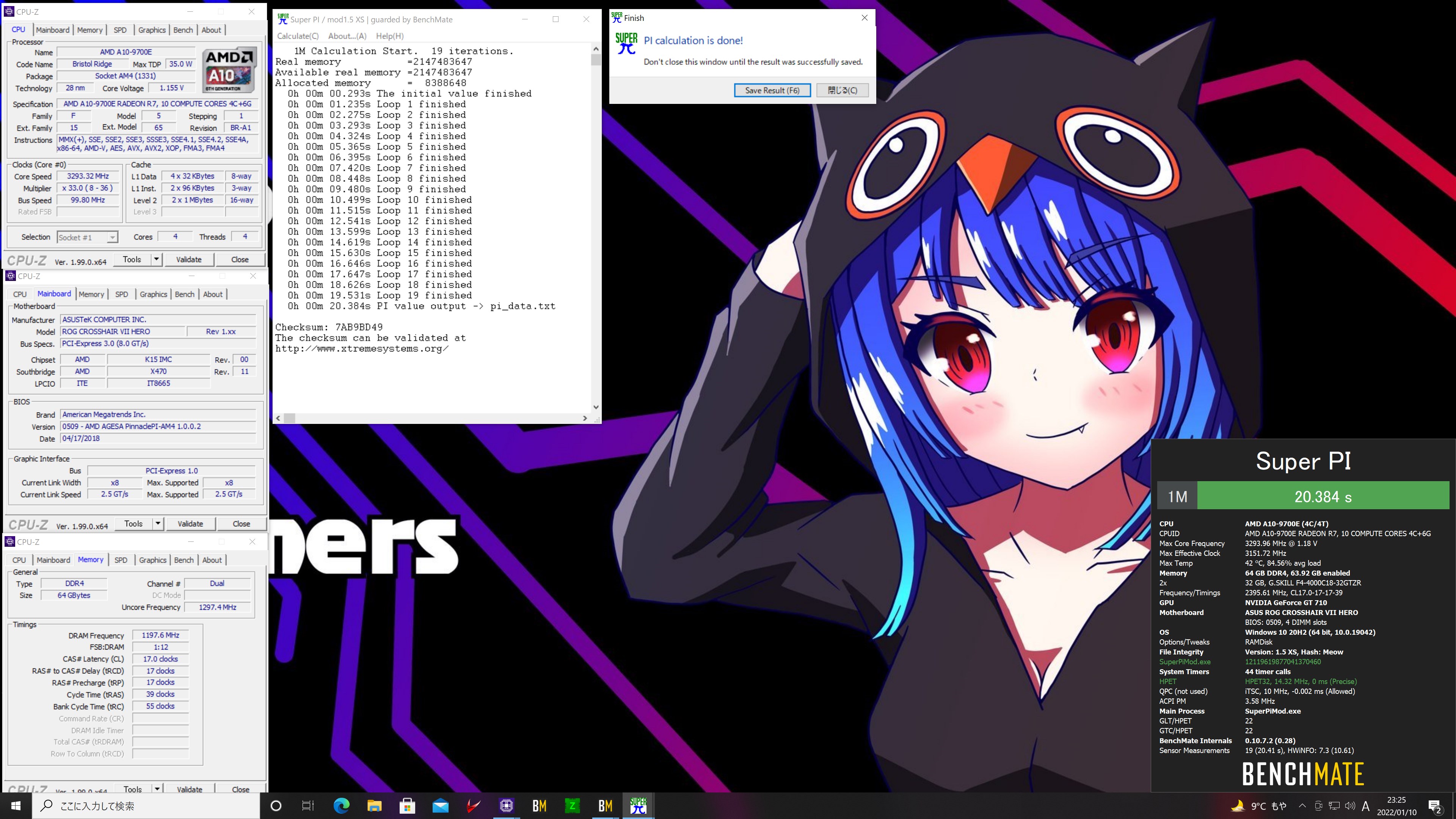Click the SuperPiMod.exe green label in BenchMate
The height and width of the screenshot is (819, 1456).
(1185, 662)
